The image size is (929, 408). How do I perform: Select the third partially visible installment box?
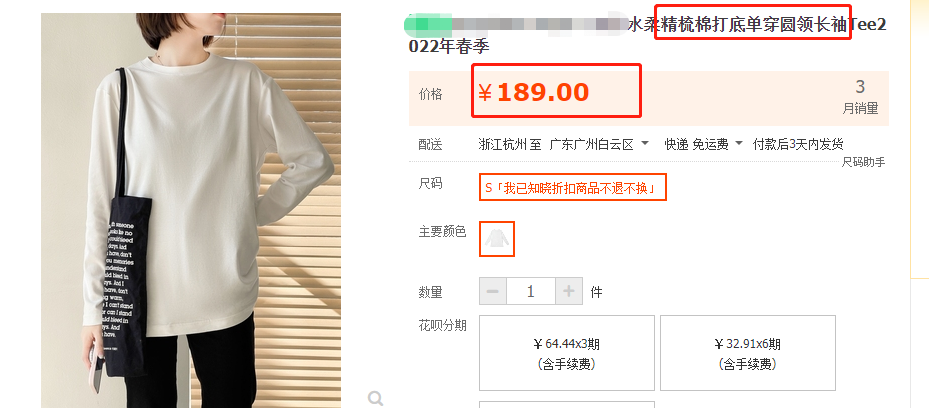point(566,405)
